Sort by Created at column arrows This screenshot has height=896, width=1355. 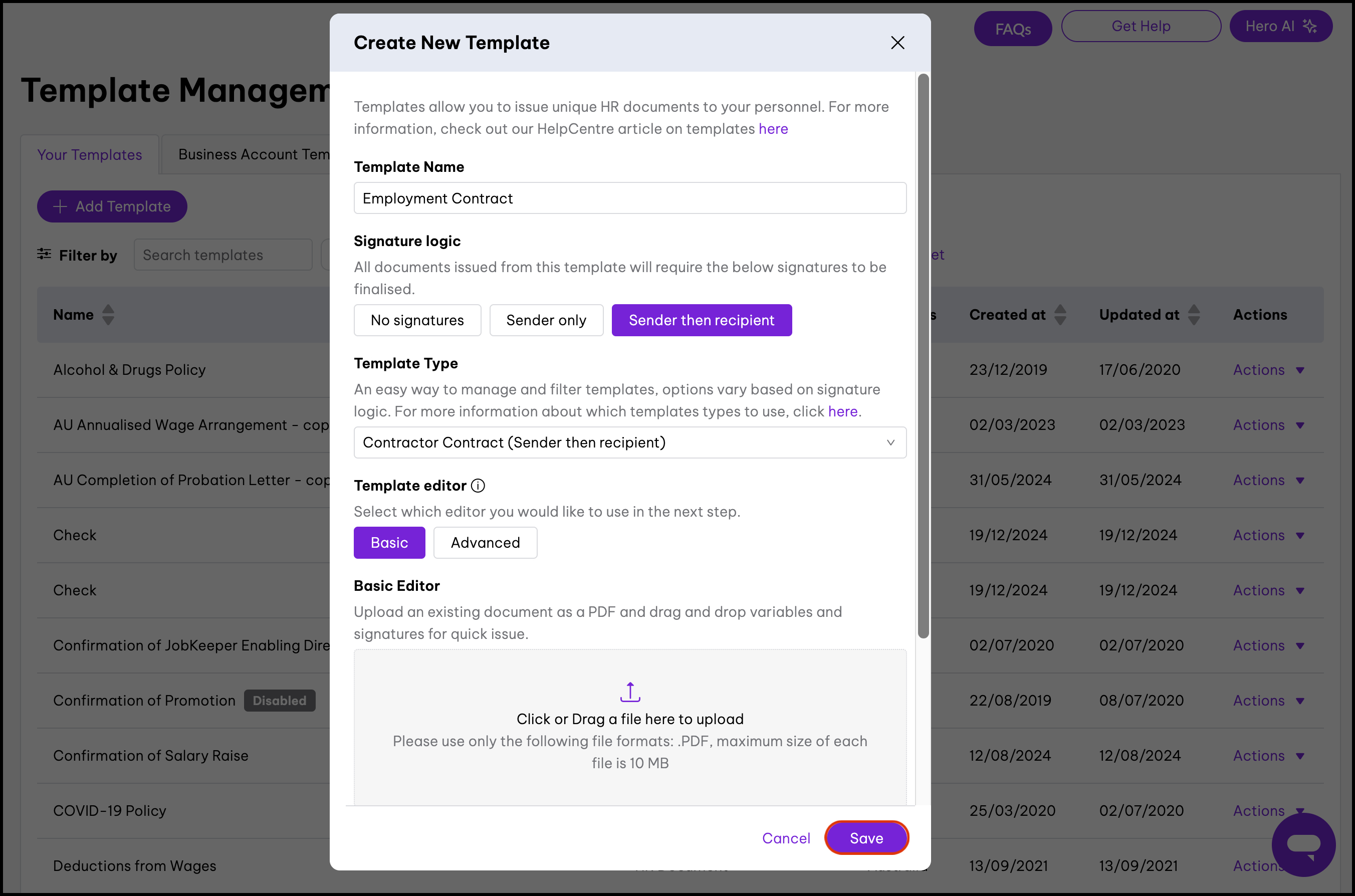point(1060,315)
